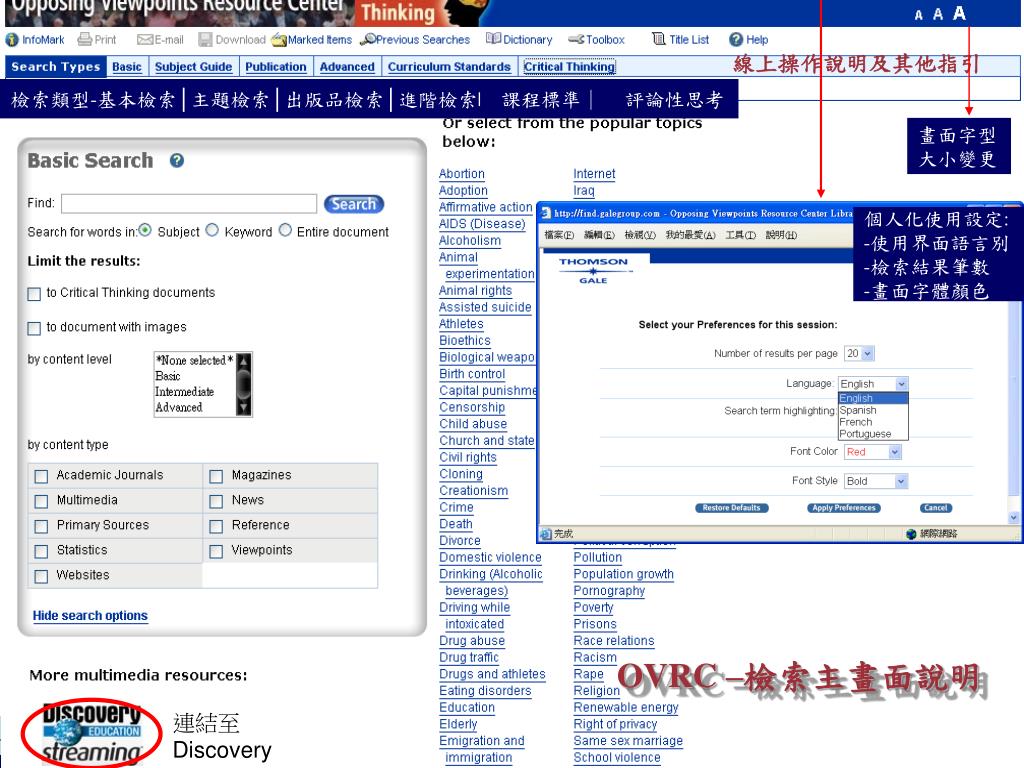1024x768 pixels.
Task: Click content level list scrollbar
Action: coord(244,384)
